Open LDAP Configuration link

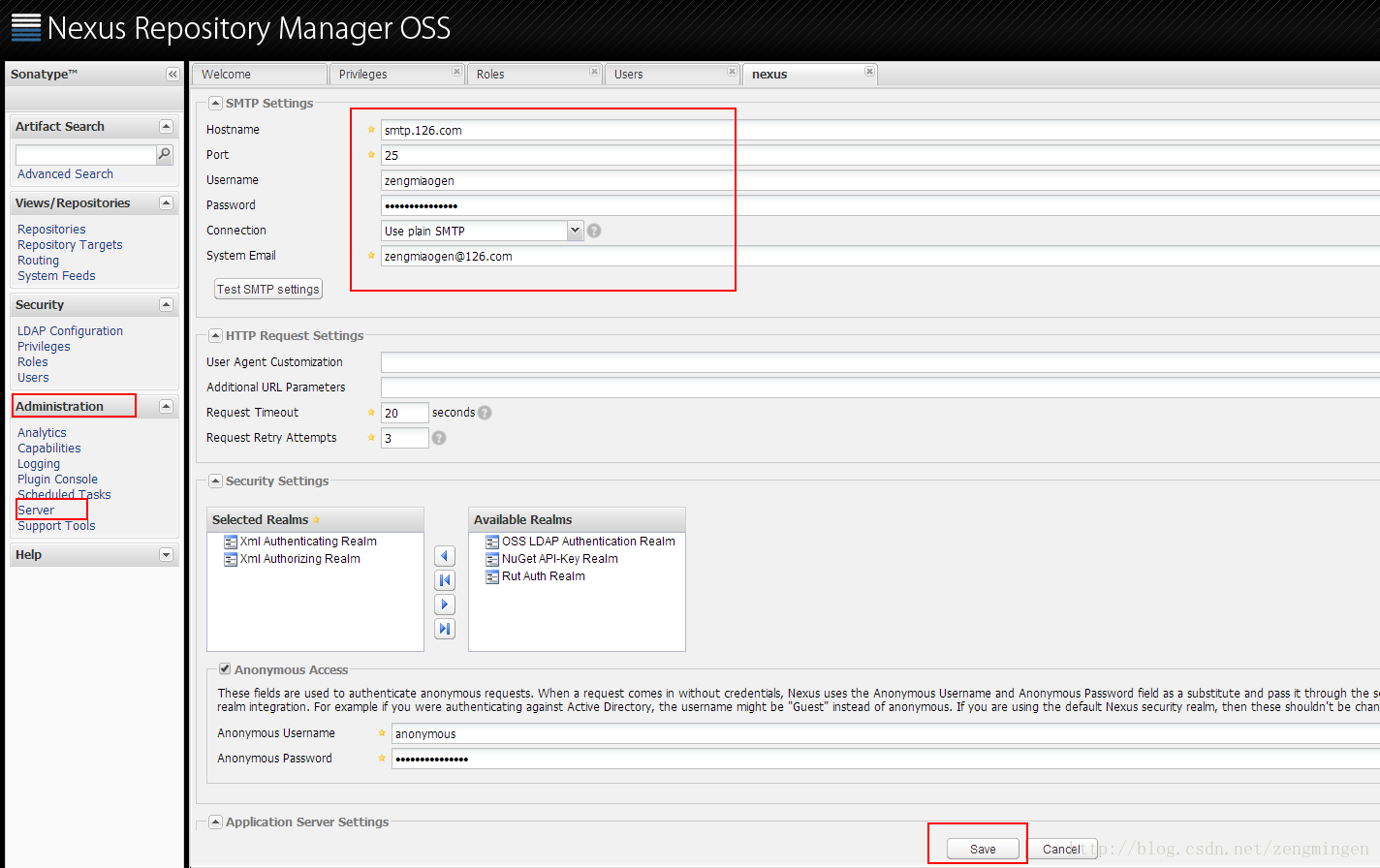[x=70, y=331]
